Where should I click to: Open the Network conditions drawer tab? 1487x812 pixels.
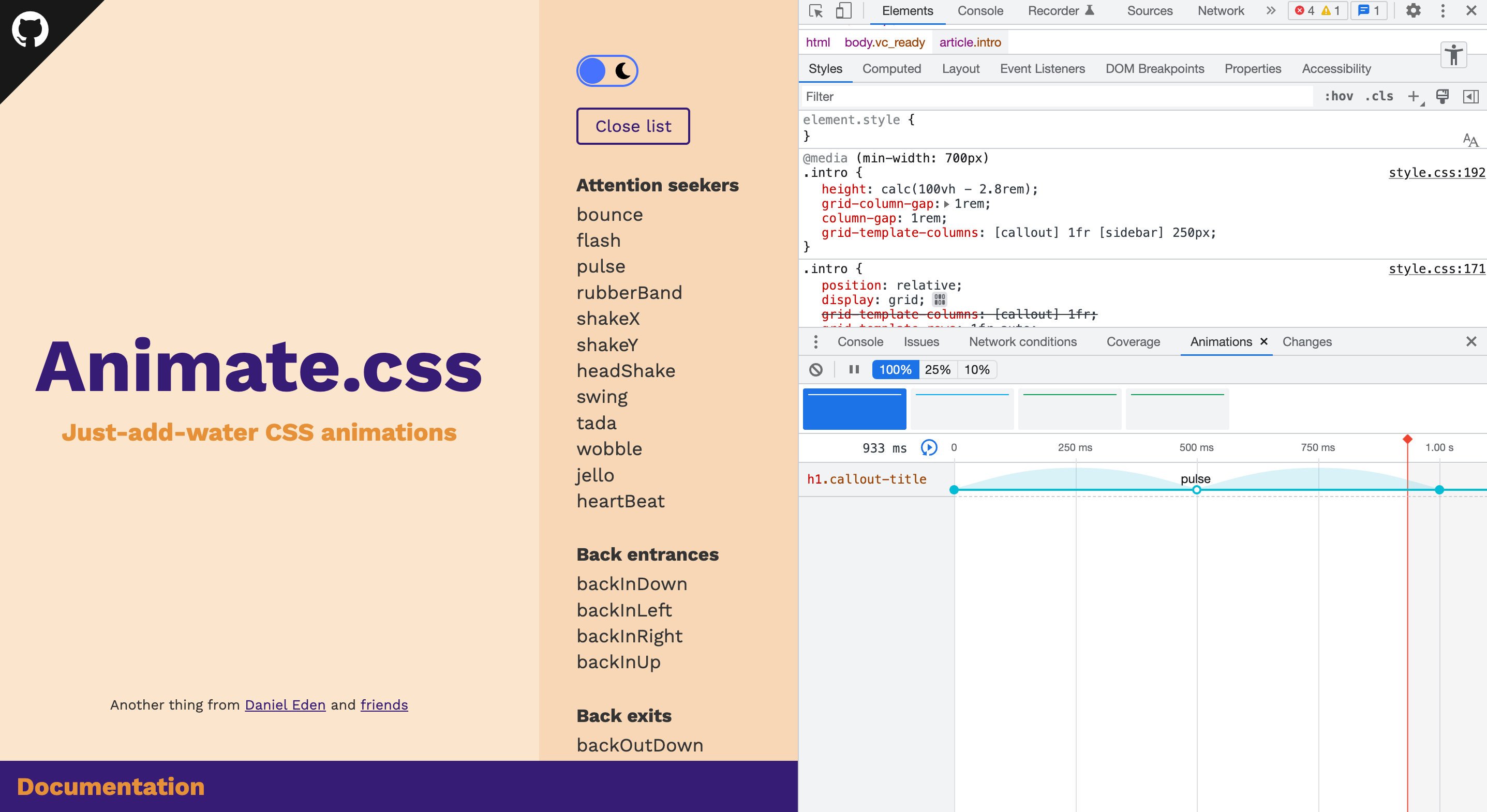1022,342
